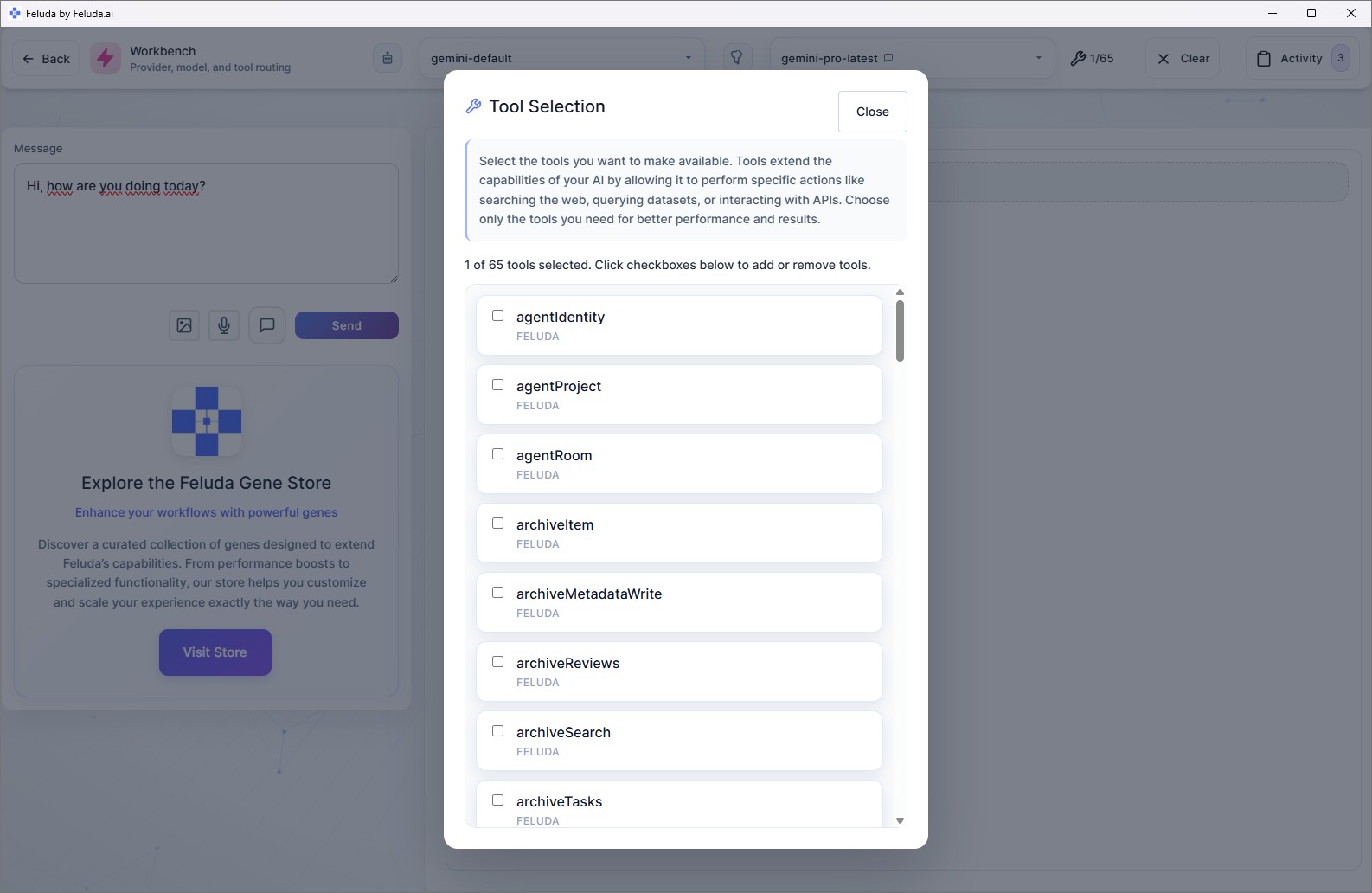Click the flag icon next to gemini-pro-latest
The height and width of the screenshot is (893, 1372).
pos(888,58)
